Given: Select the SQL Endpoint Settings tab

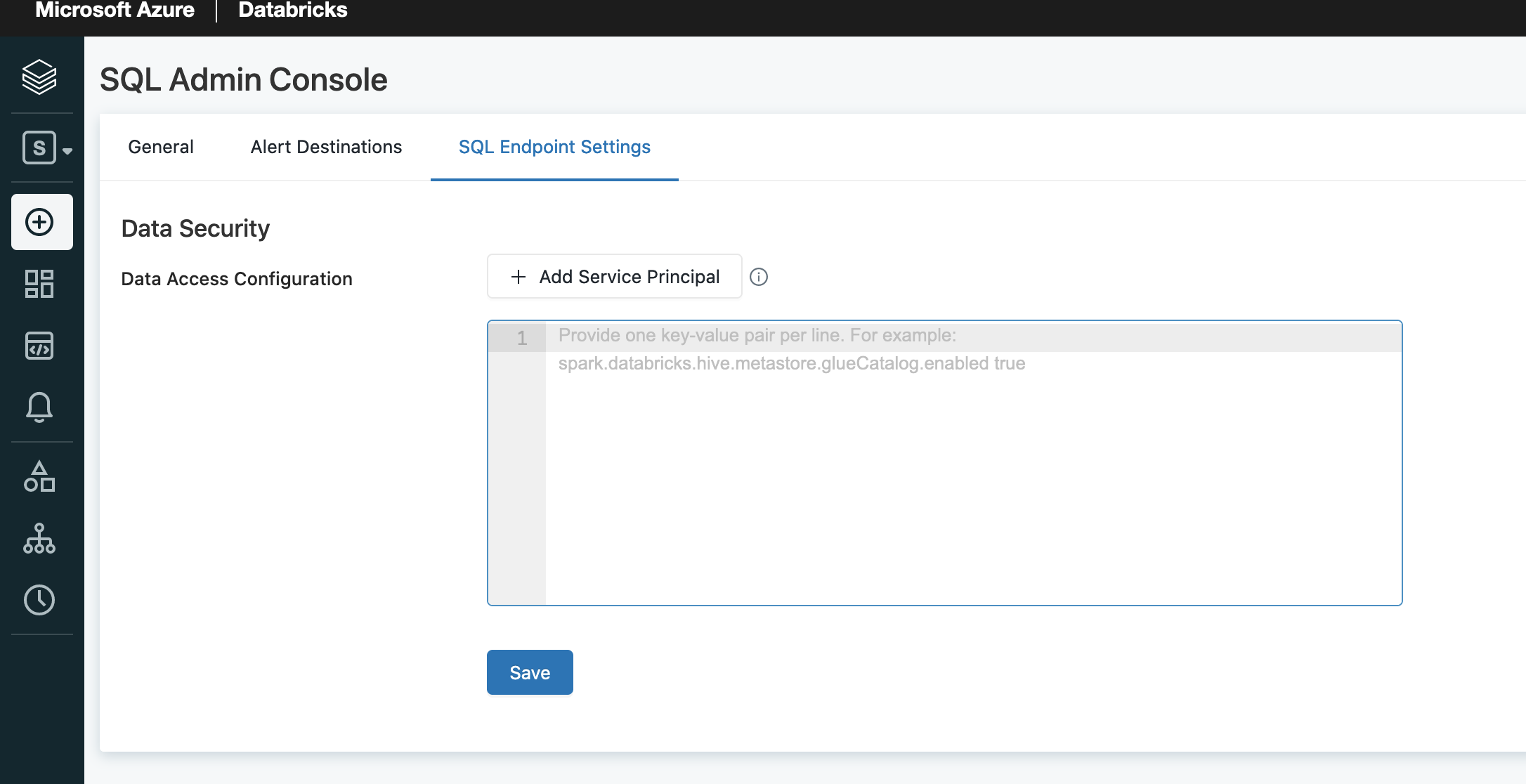Looking at the screenshot, I should tap(554, 147).
